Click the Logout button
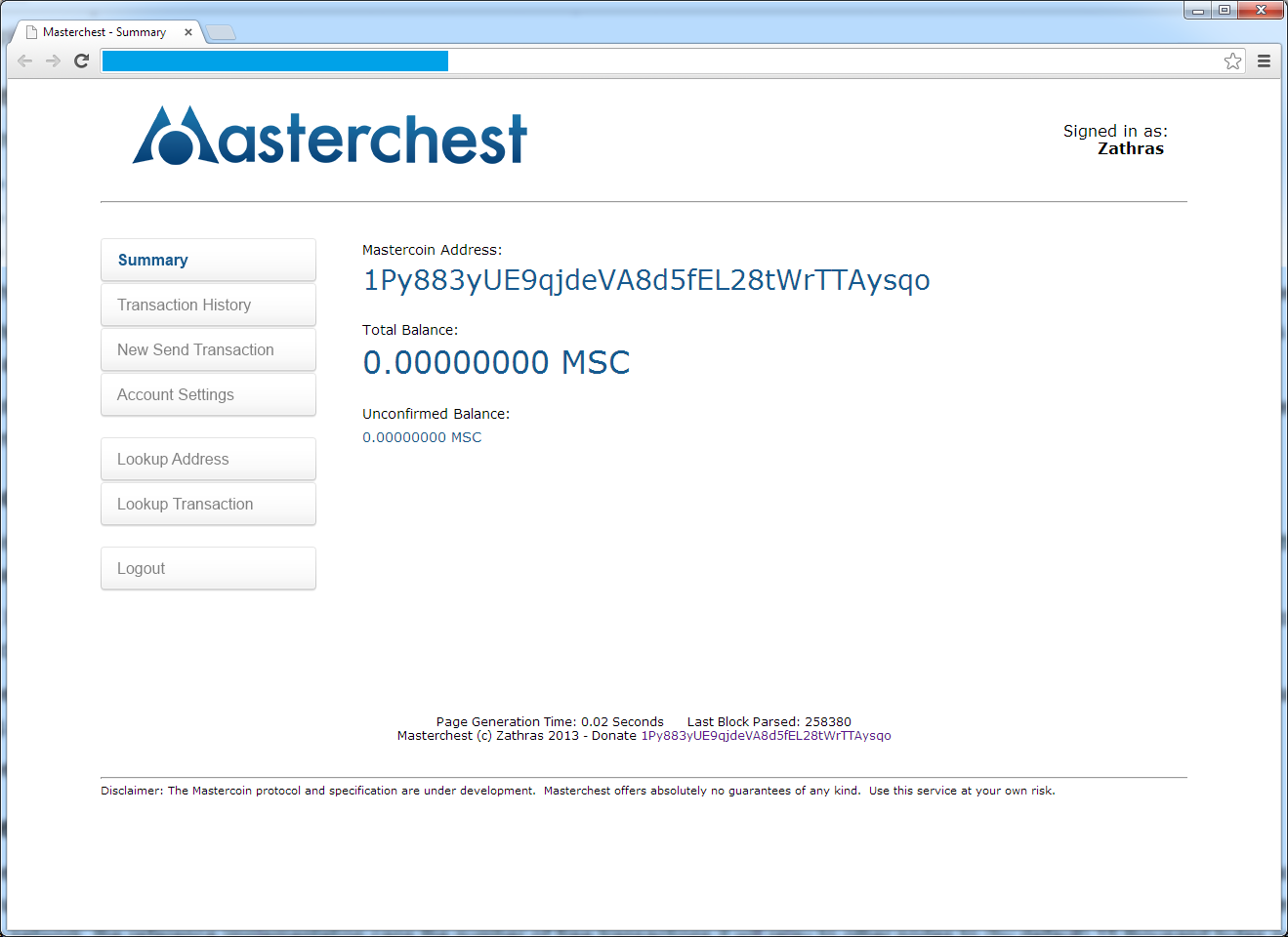1288x937 pixels. coord(208,568)
